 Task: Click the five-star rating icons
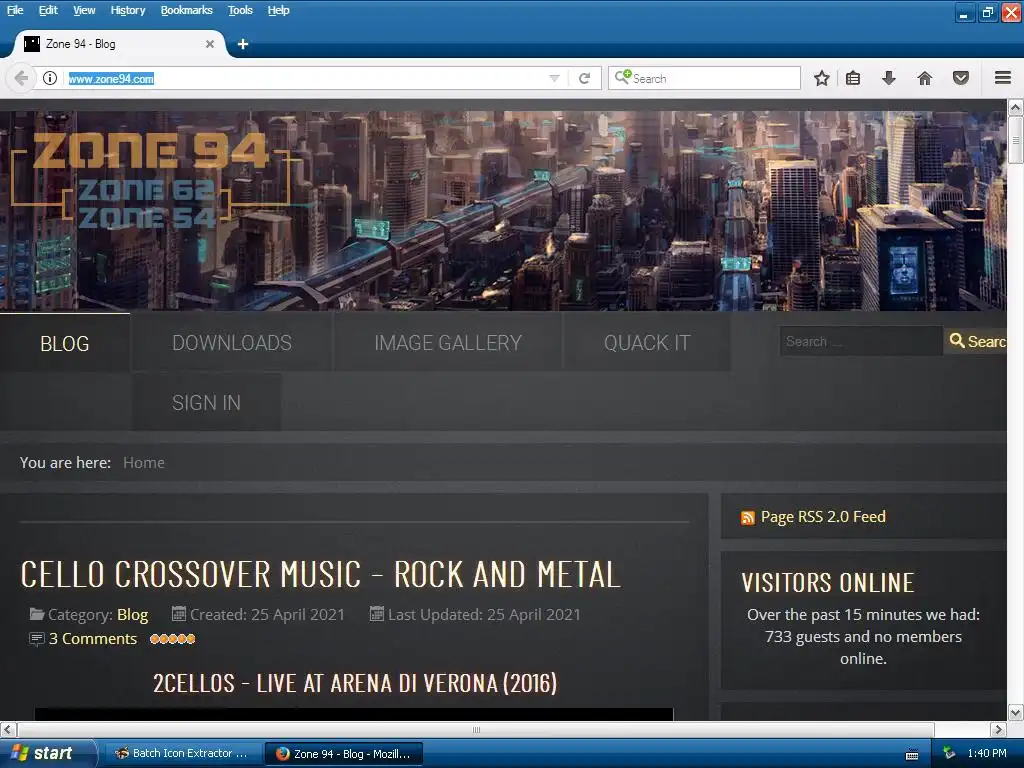click(x=172, y=639)
